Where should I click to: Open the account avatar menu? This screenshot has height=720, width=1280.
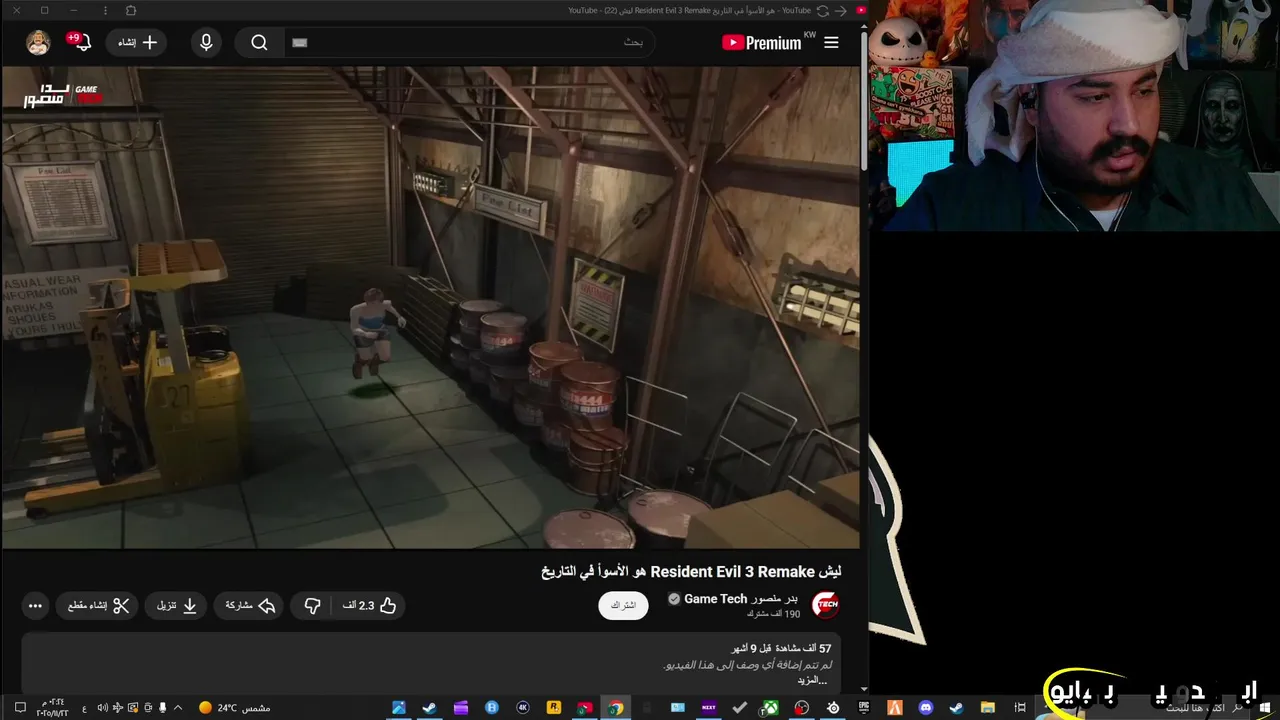click(x=38, y=43)
